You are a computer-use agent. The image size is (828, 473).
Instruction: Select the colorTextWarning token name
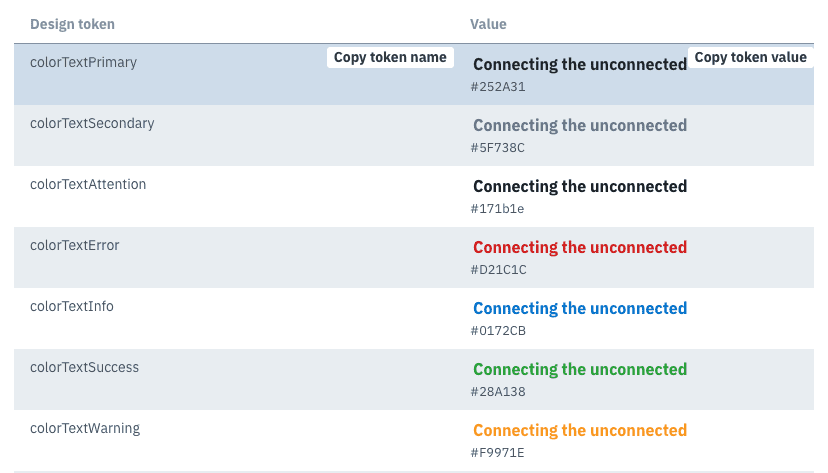(85, 428)
